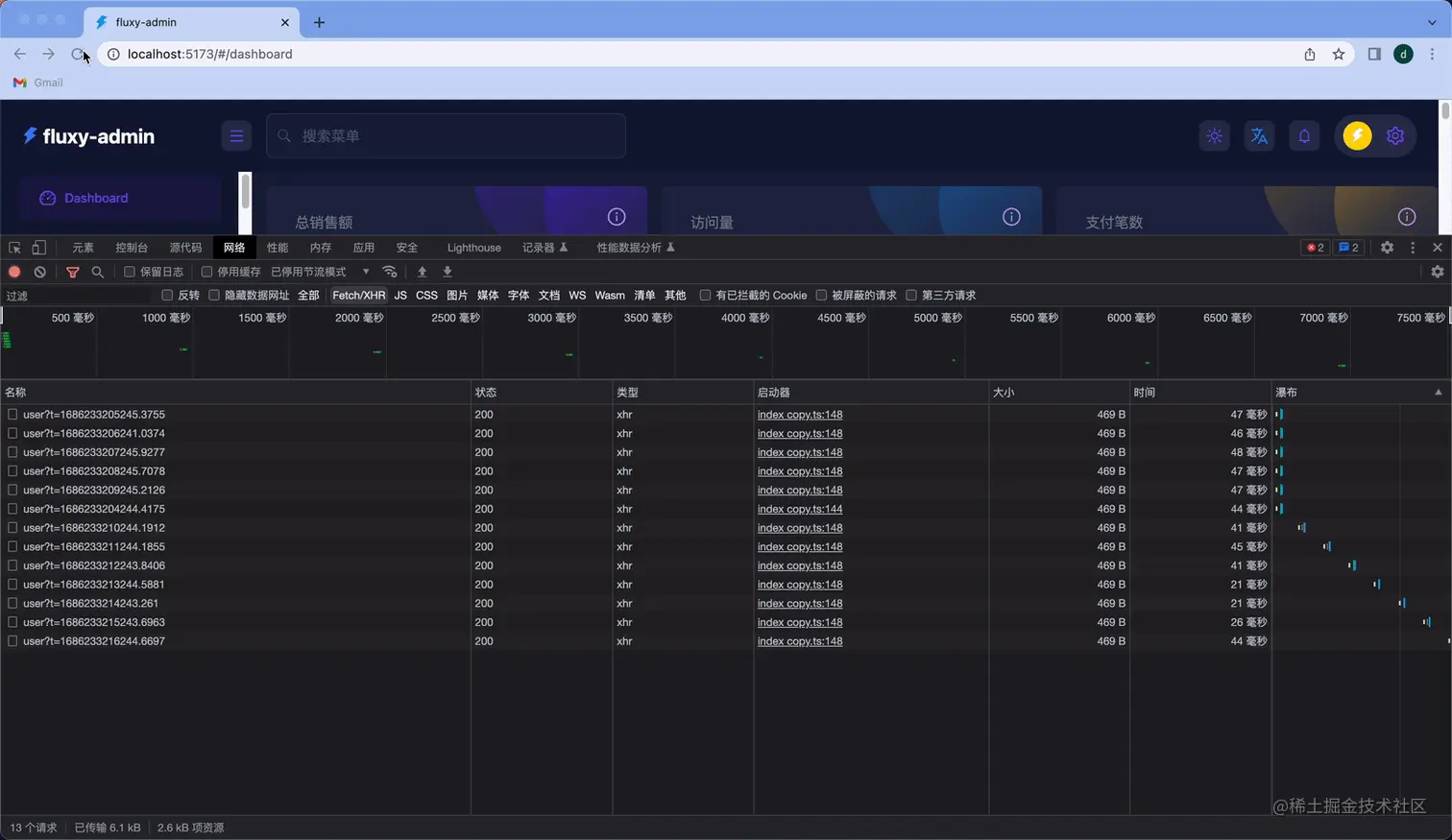Click the share page icon
Image resolution: width=1452 pixels, height=840 pixels.
(x=1310, y=54)
